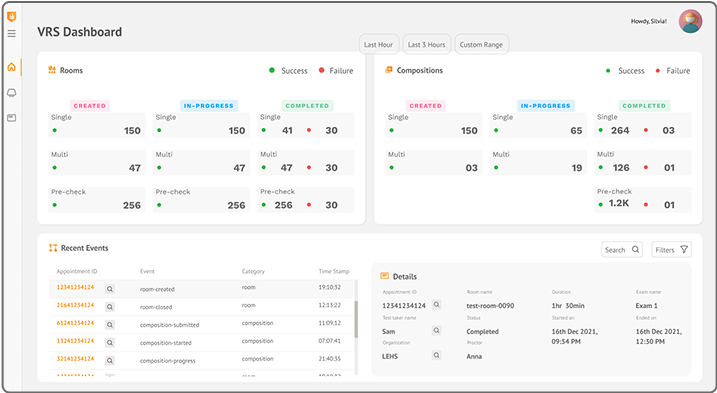Open the hamburger menu in sidebar
This screenshot has height=393, width=717.
click(x=12, y=33)
